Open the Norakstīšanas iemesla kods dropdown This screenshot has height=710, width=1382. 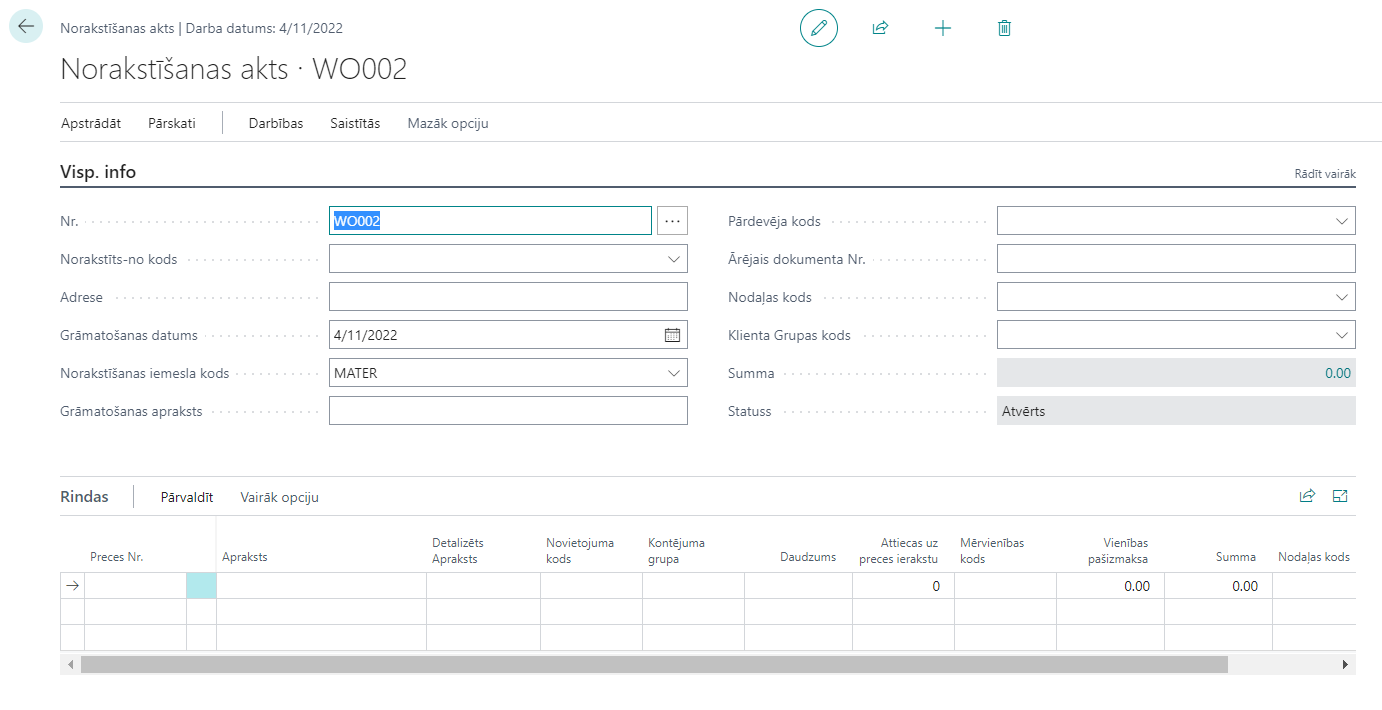click(673, 373)
